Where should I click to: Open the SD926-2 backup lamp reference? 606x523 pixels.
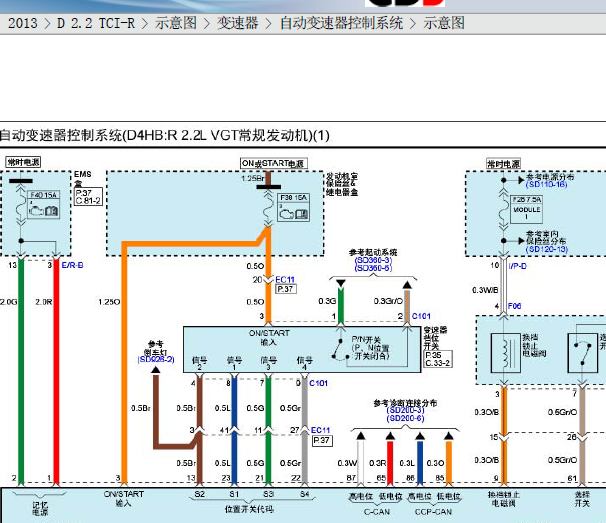tap(156, 359)
